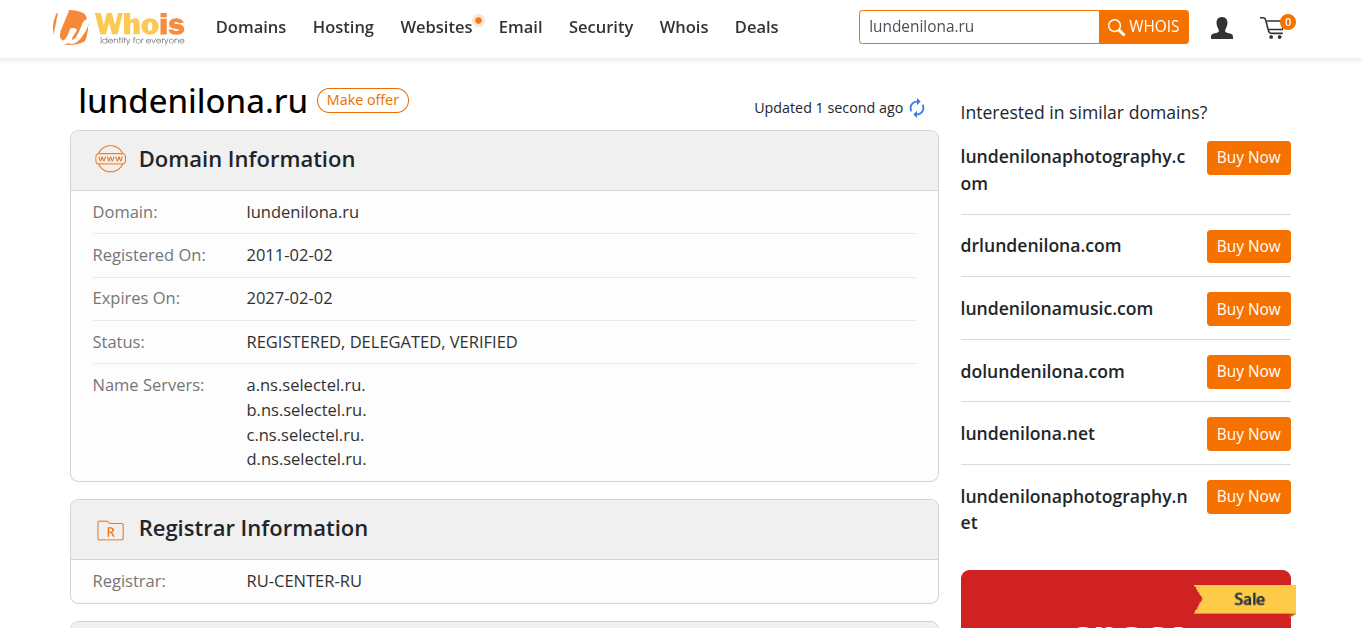Click name server d.ns.selectel.ru.
Viewport: 1362px width, 628px height.
point(307,460)
